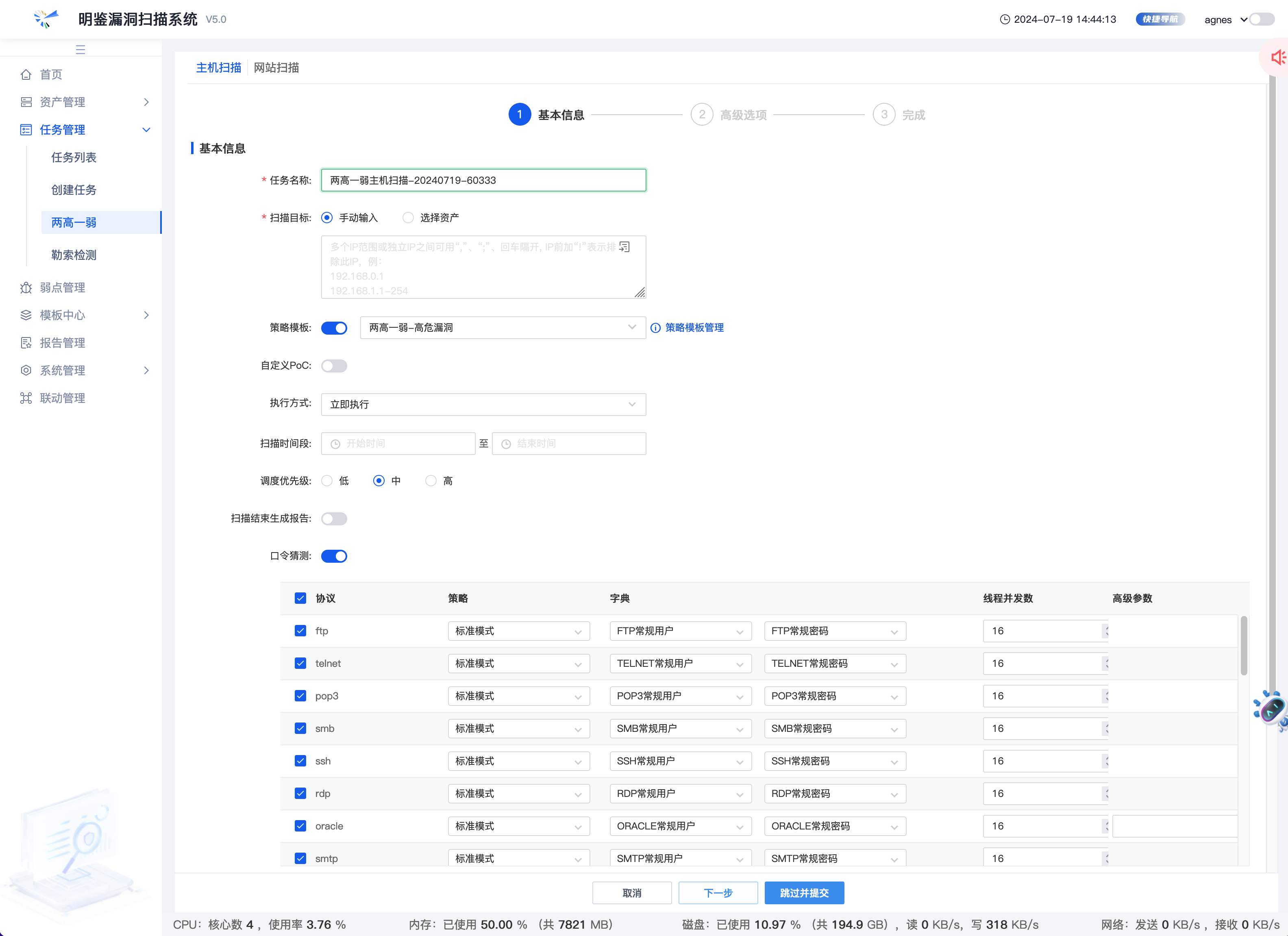Click the 跳过并提交 button
This screenshot has height=936, width=1288.
coord(804,893)
